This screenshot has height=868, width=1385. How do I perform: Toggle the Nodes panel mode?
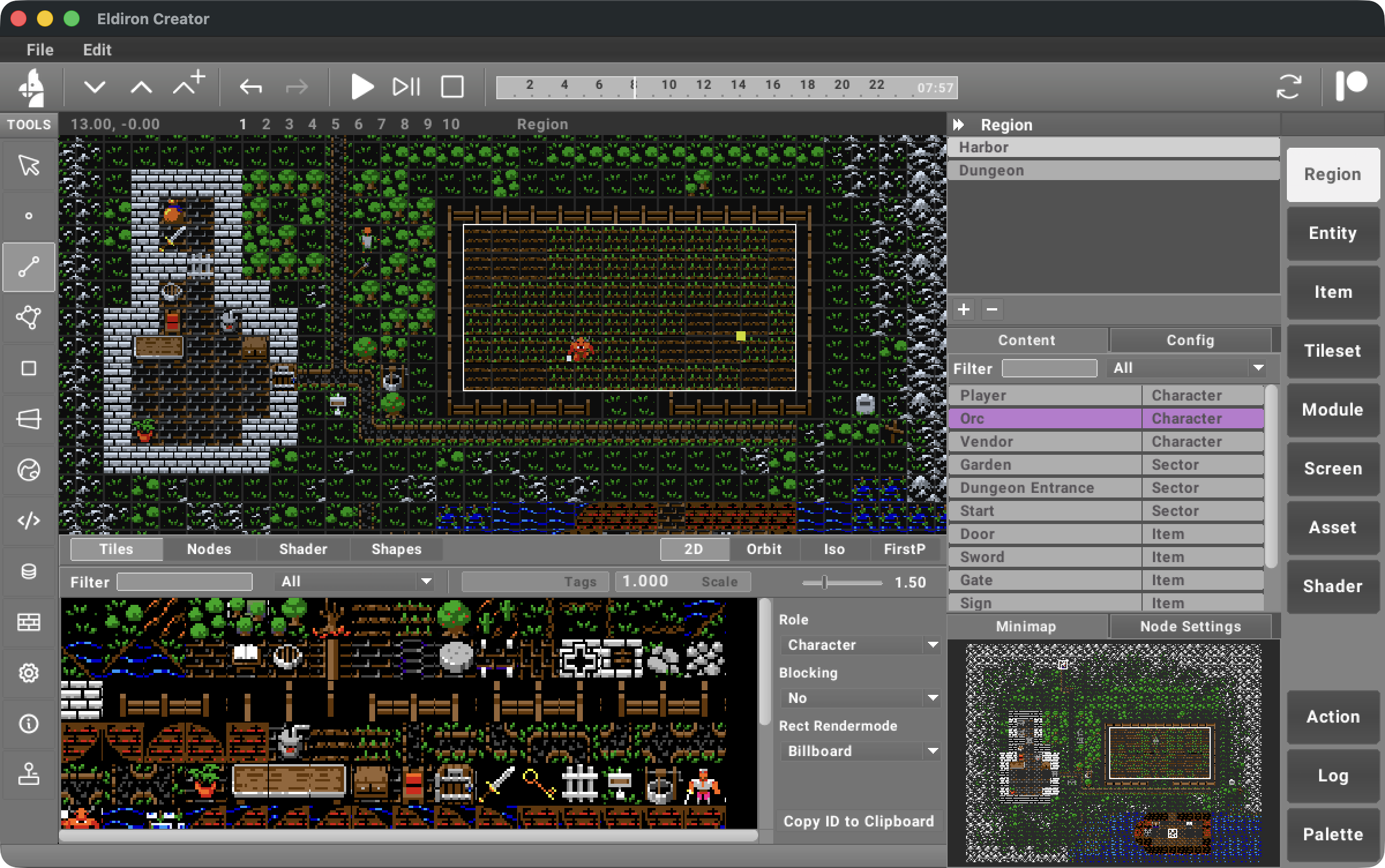[x=209, y=549]
